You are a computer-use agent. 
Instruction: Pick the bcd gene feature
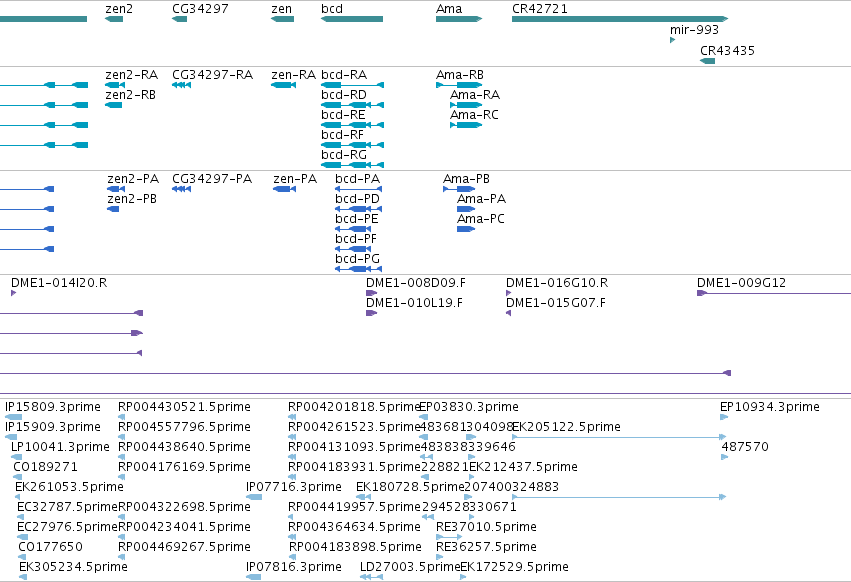click(352, 19)
